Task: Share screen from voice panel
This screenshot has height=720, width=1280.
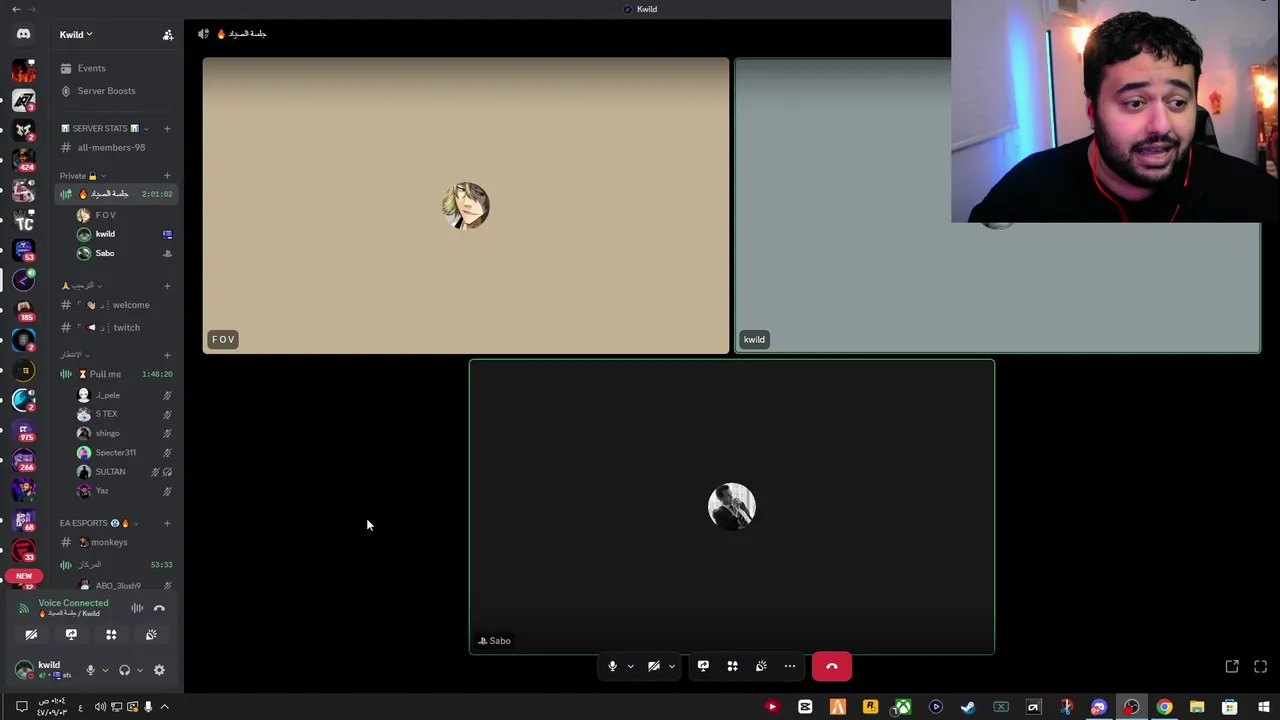Action: point(71,635)
